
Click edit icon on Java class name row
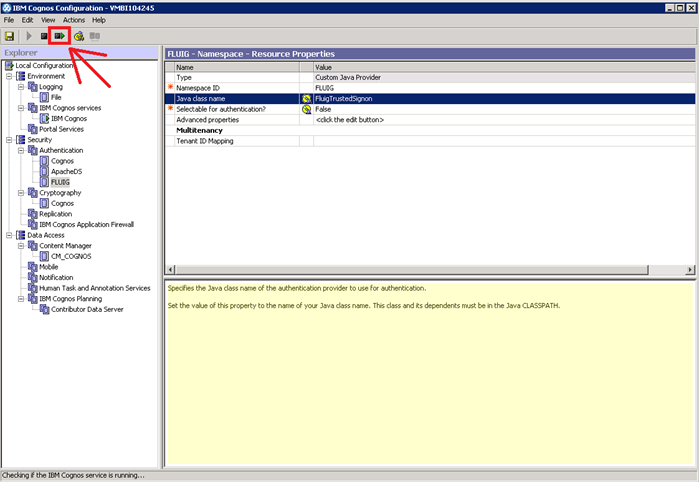[306, 99]
